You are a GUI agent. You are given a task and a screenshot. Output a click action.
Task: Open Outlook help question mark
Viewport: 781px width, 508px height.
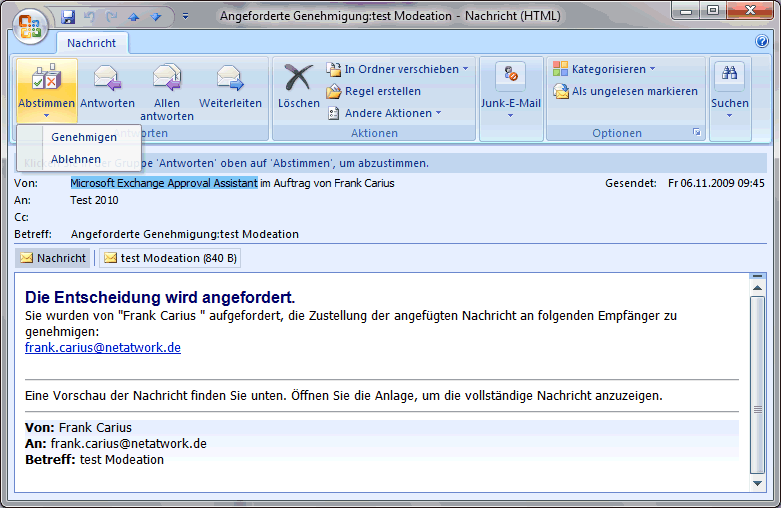(762, 41)
